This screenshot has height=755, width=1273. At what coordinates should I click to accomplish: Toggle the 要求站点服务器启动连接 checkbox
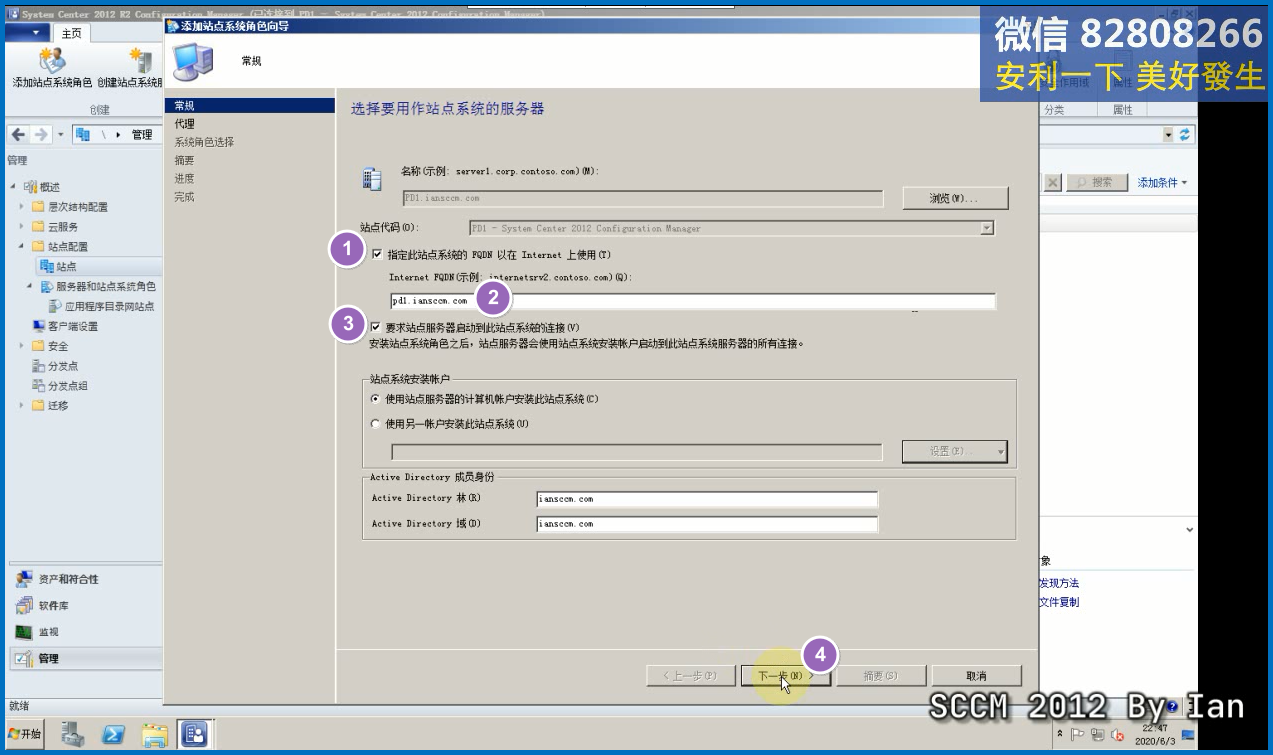coord(376,327)
